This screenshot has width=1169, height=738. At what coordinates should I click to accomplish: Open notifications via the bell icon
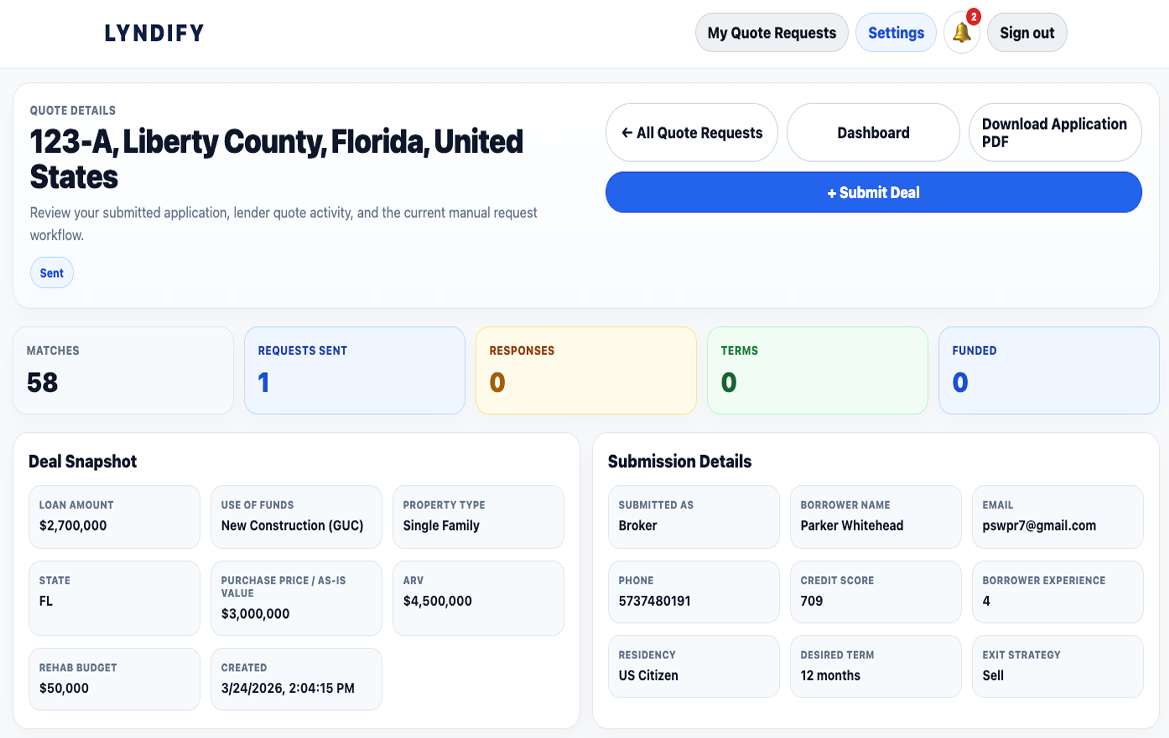click(961, 33)
